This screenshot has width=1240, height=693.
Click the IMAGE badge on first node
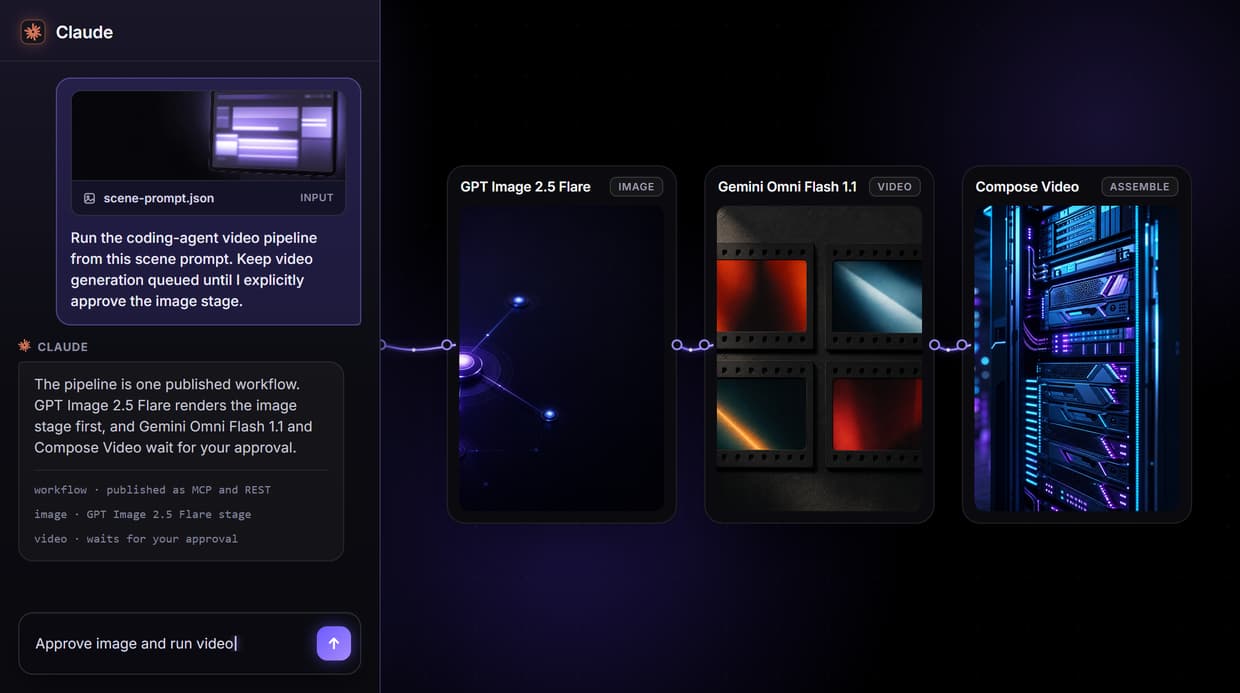[x=636, y=186]
